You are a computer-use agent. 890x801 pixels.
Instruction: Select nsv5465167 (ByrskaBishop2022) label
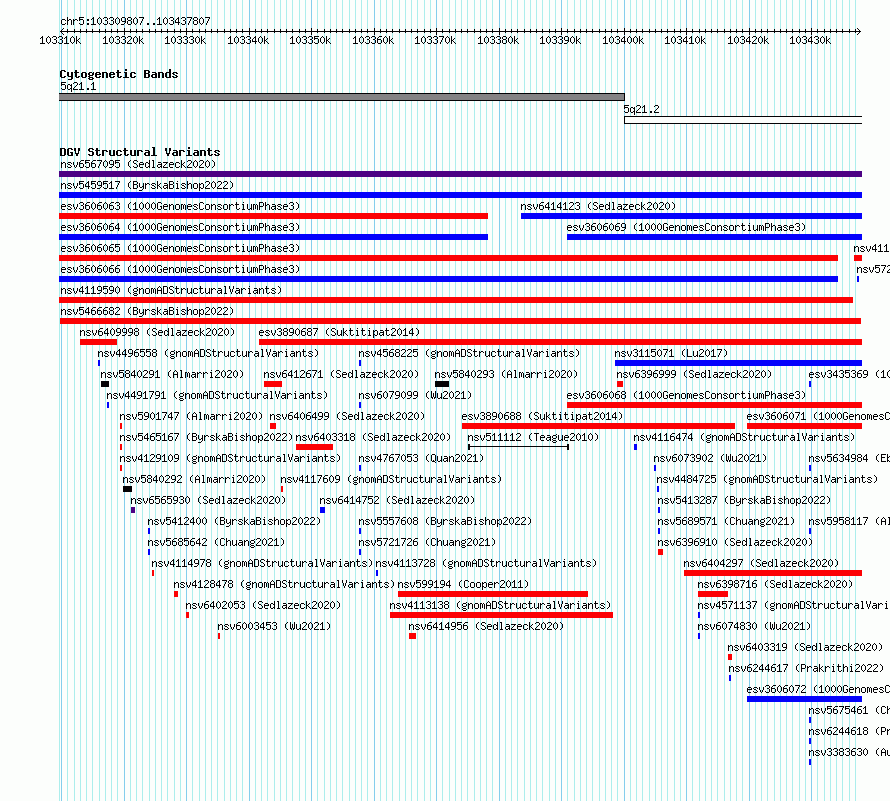coord(206,437)
